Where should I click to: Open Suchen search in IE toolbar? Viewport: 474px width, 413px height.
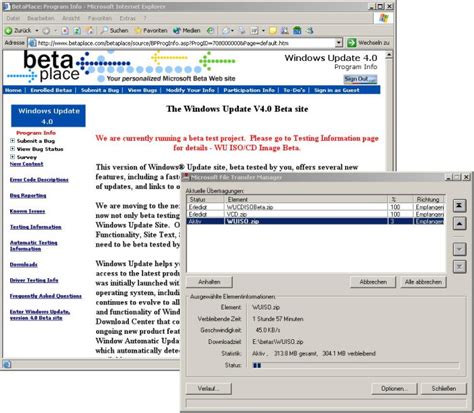[115, 31]
